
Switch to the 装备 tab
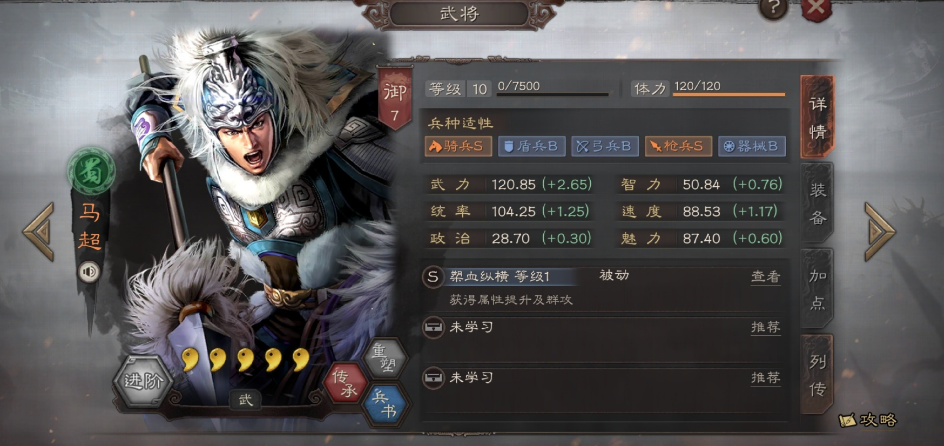click(817, 204)
